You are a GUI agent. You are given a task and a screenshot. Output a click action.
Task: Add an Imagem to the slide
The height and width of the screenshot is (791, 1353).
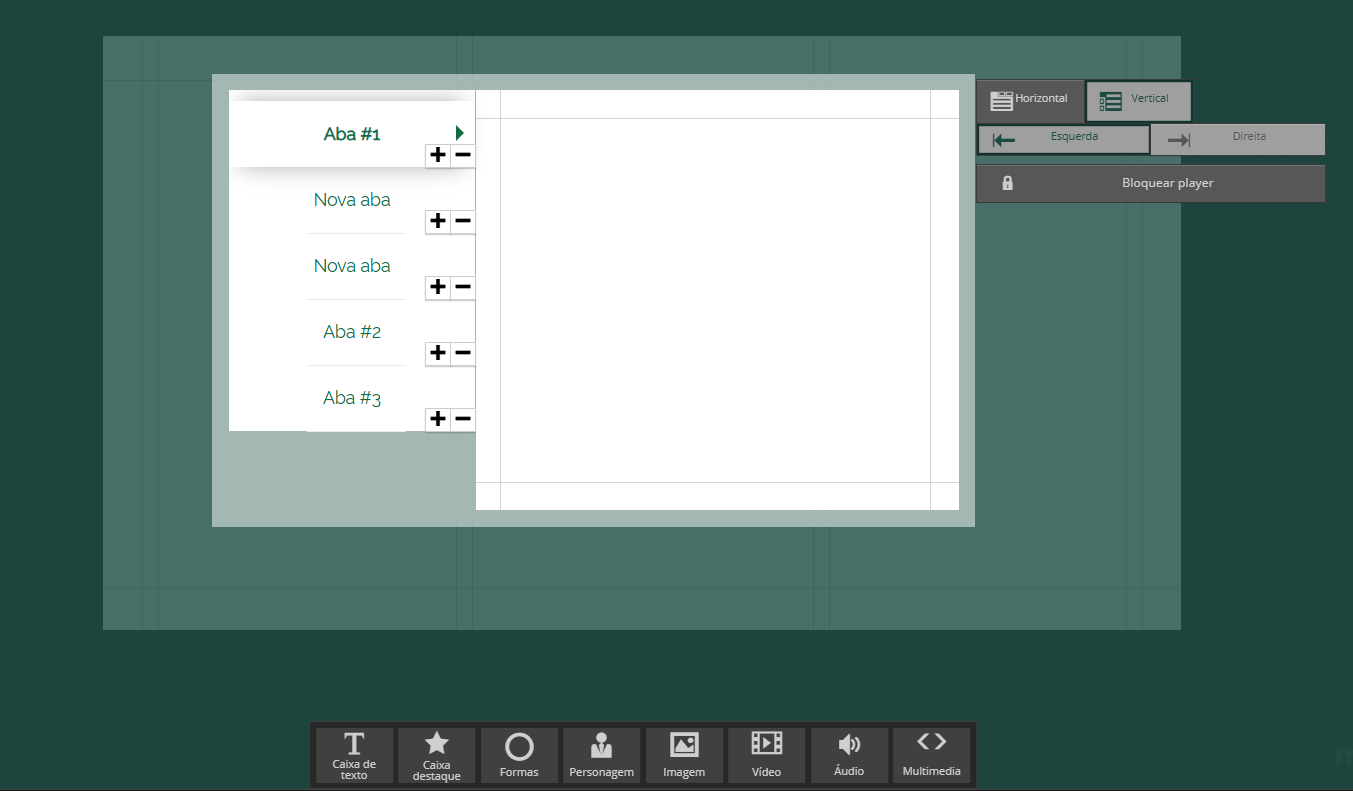(684, 755)
